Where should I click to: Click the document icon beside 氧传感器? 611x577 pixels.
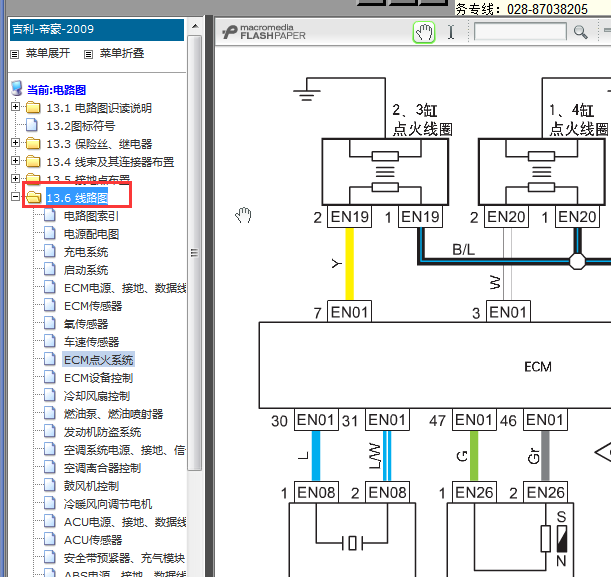50,323
